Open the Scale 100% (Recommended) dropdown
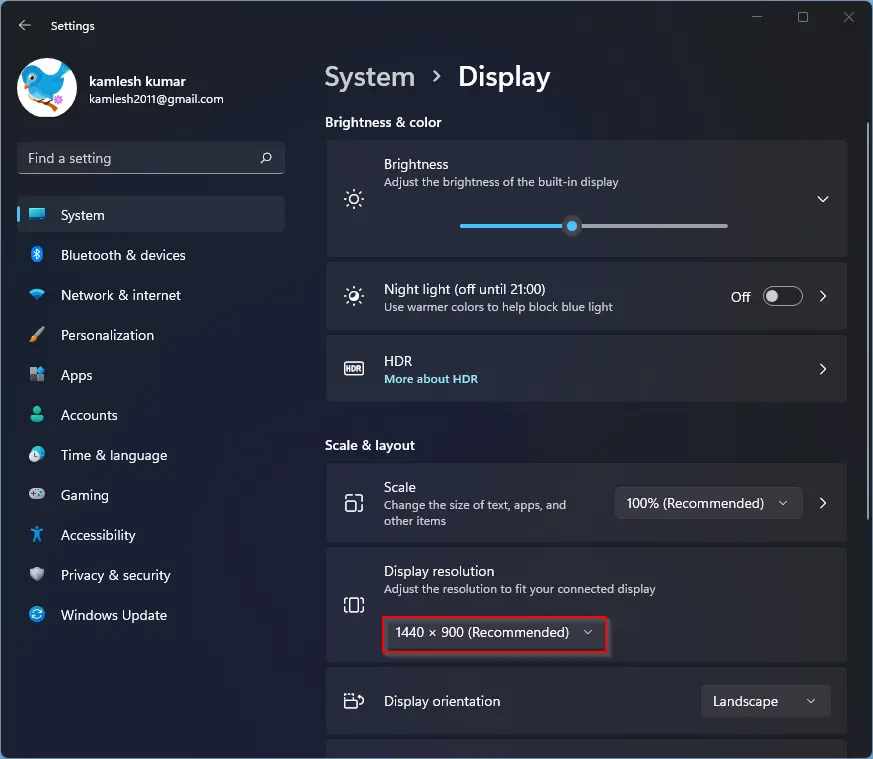This screenshot has height=759, width=873. click(708, 503)
